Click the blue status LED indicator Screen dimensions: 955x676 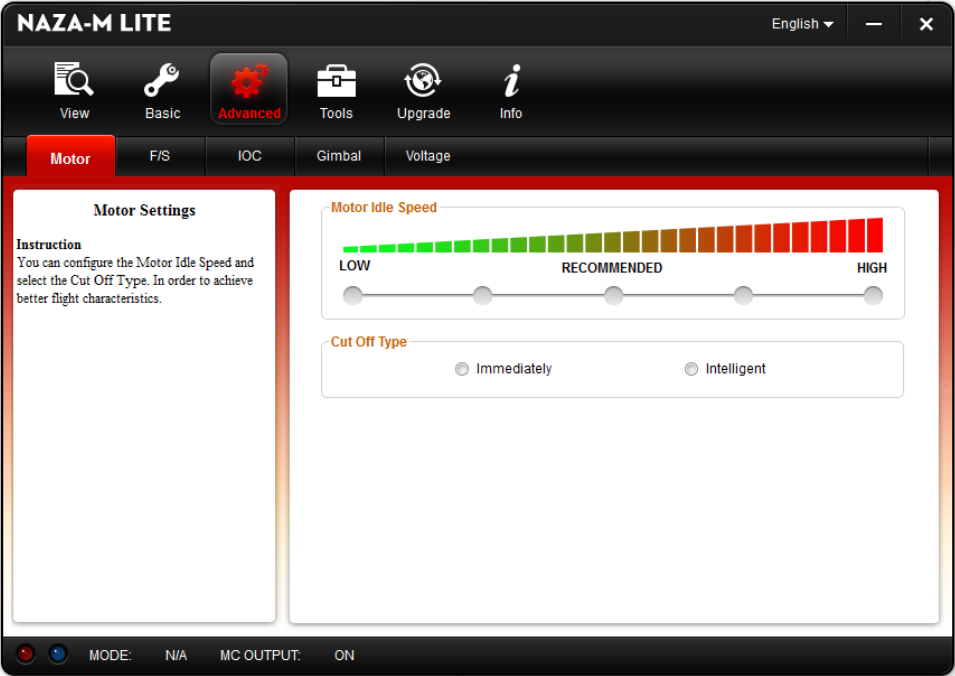pos(58,654)
